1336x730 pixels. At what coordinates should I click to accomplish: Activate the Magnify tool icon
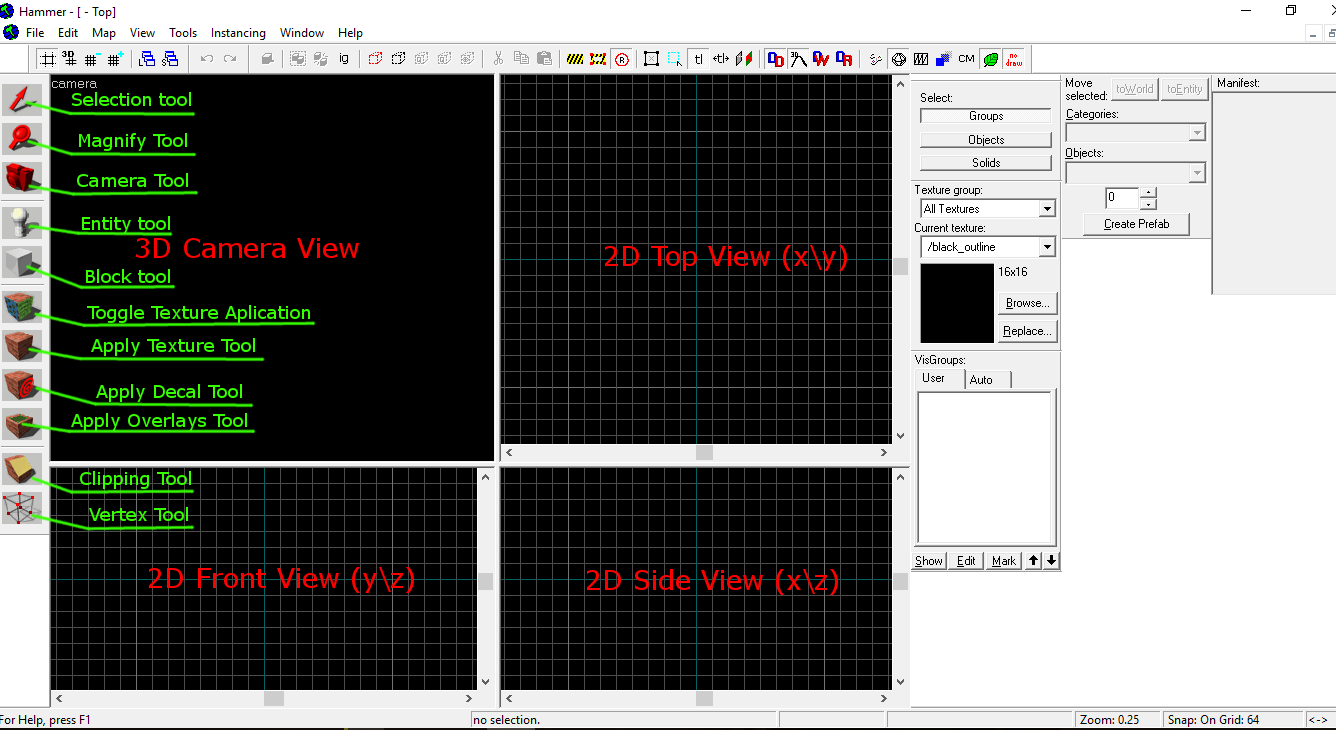(x=22, y=139)
